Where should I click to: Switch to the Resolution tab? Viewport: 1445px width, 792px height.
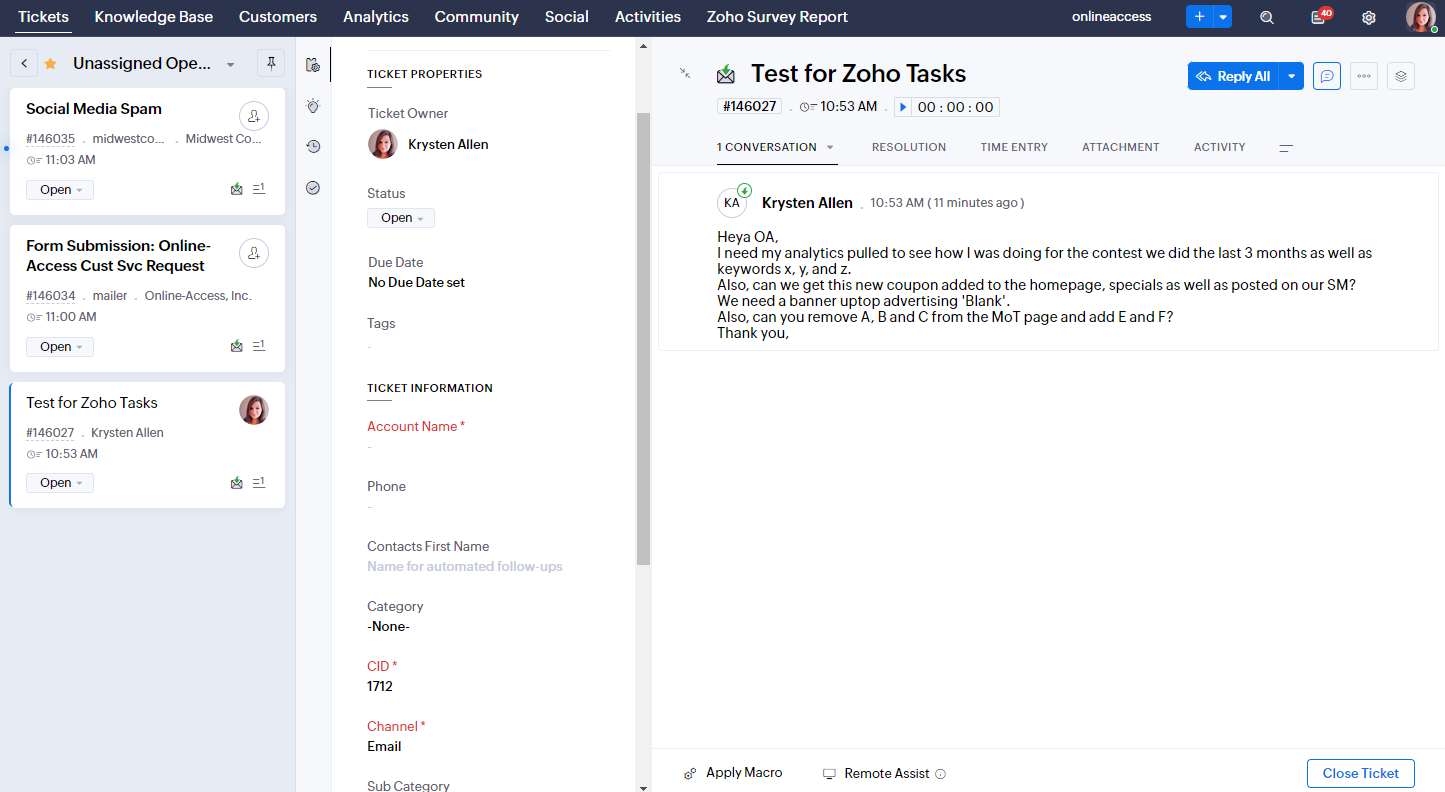[908, 147]
